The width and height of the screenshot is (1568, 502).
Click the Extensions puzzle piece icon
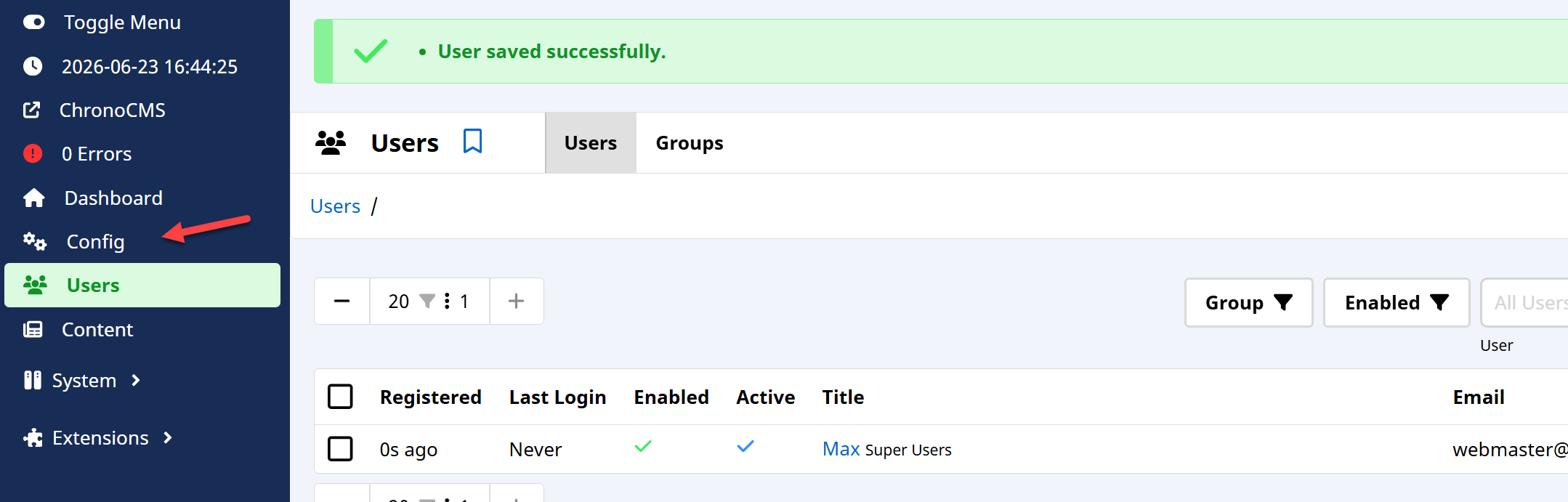(x=33, y=437)
